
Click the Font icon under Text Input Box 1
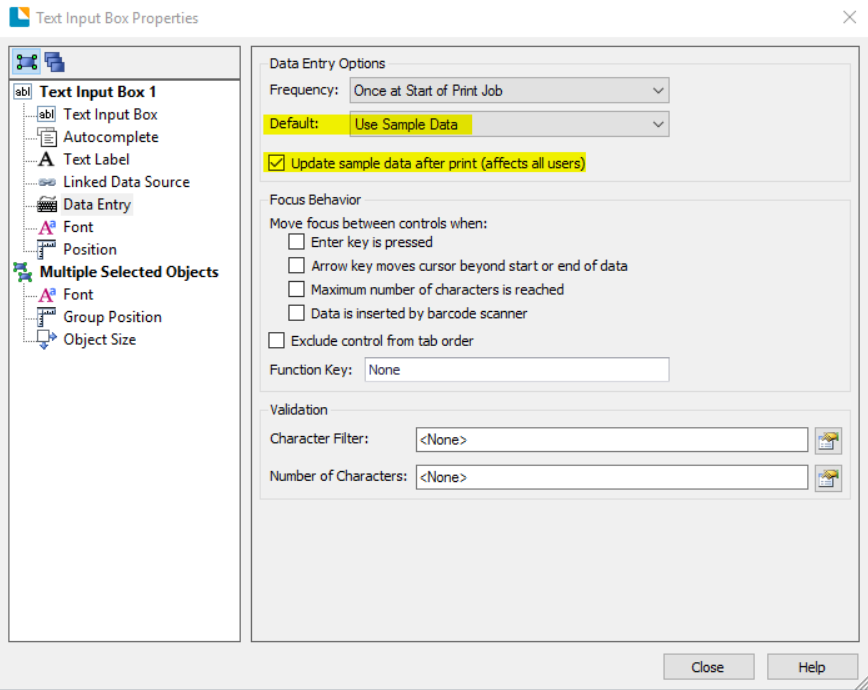47,227
